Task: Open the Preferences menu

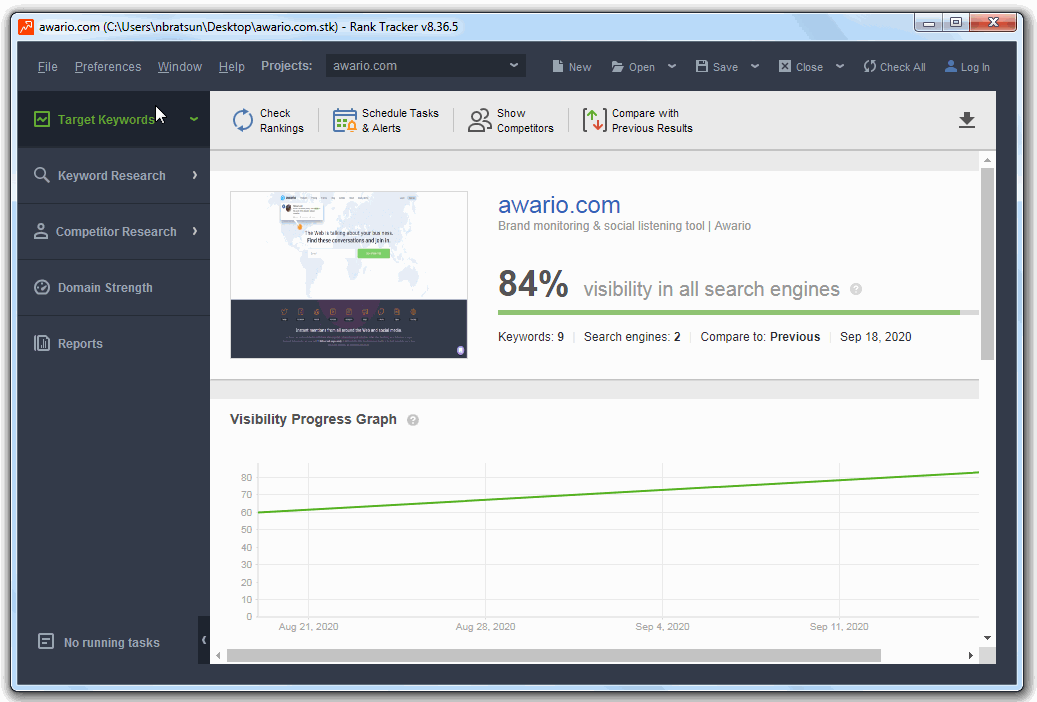Action: (x=108, y=67)
